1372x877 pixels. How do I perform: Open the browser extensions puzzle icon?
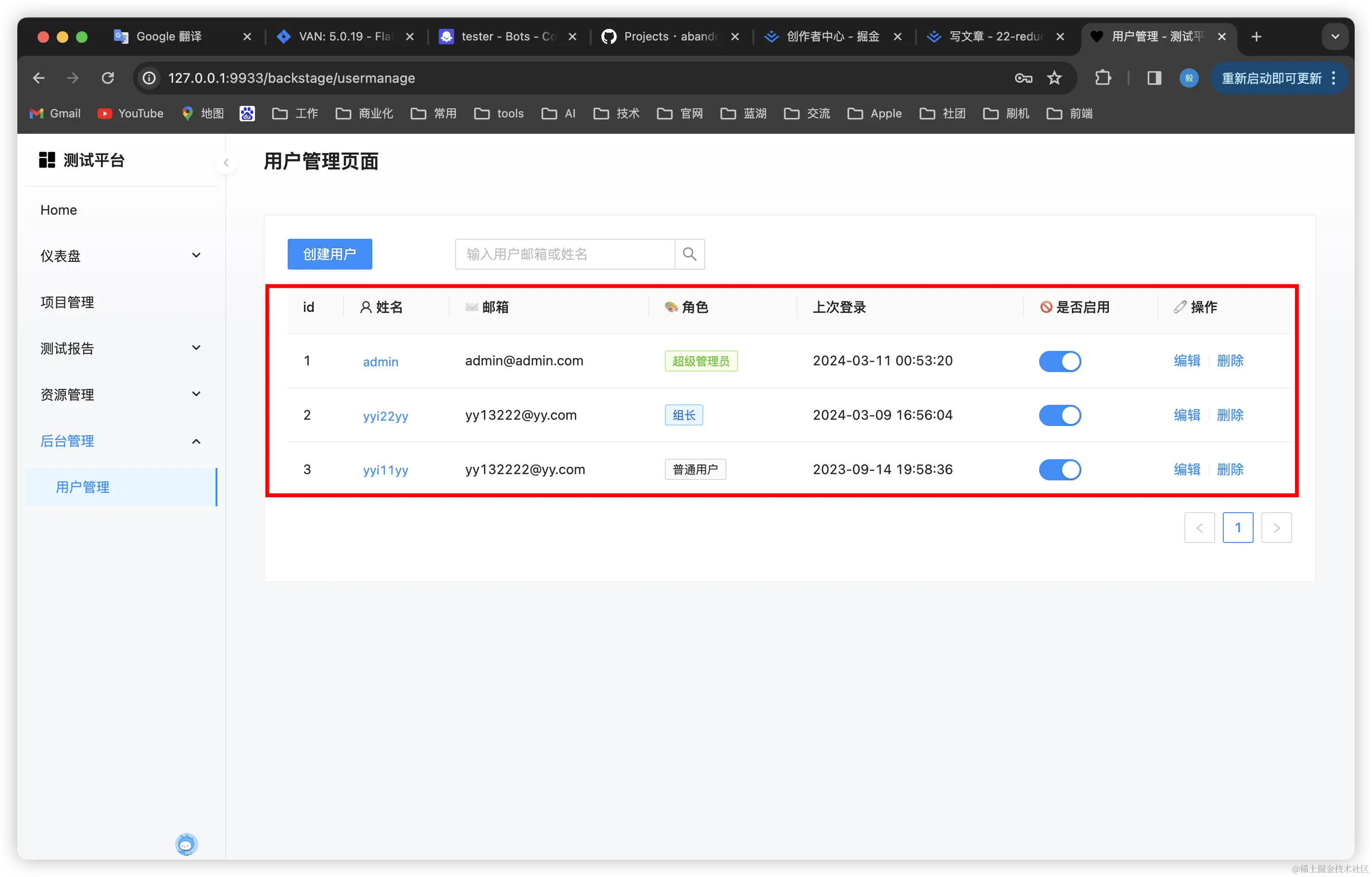tap(1103, 78)
